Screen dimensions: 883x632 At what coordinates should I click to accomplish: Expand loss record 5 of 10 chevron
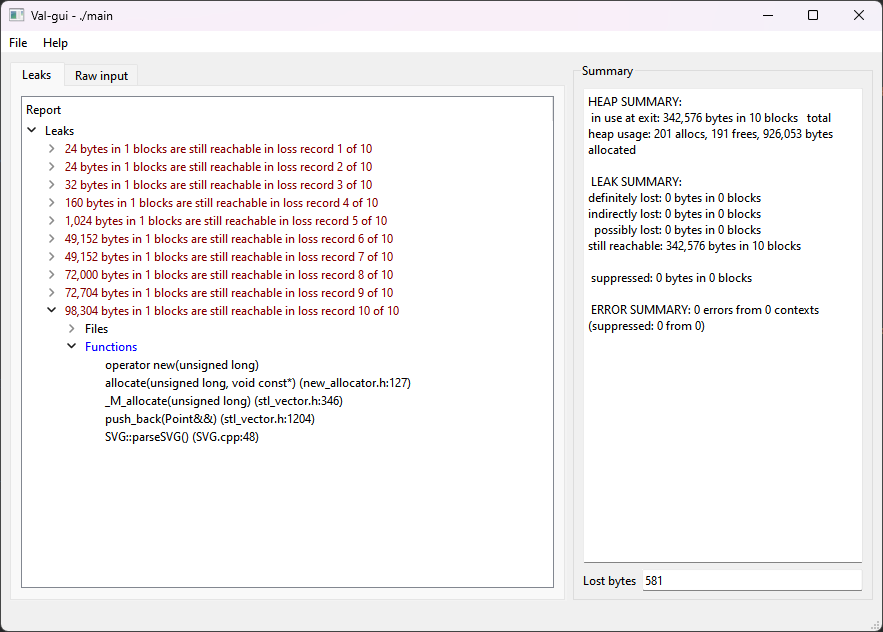(x=52, y=221)
